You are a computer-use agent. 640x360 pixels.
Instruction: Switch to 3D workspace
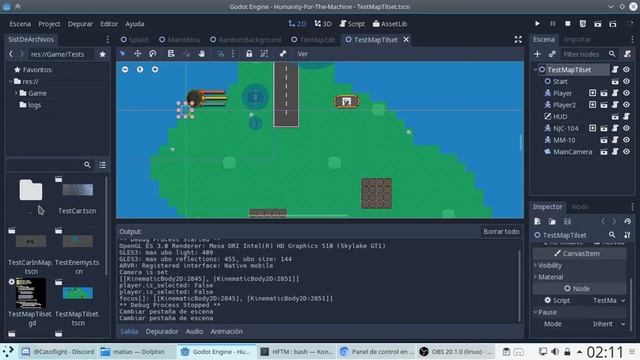pos(323,24)
